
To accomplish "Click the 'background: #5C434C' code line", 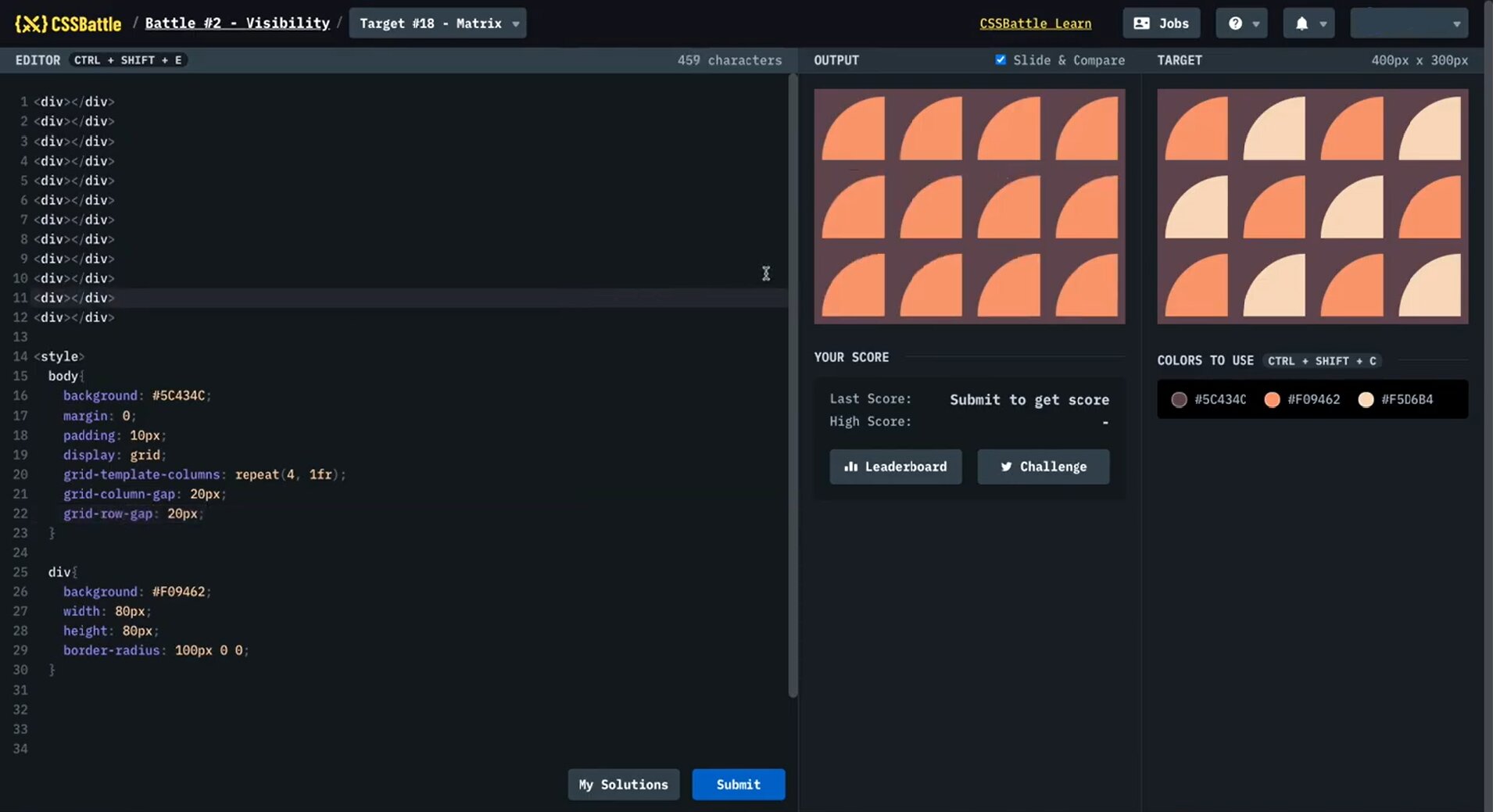I will coord(137,395).
